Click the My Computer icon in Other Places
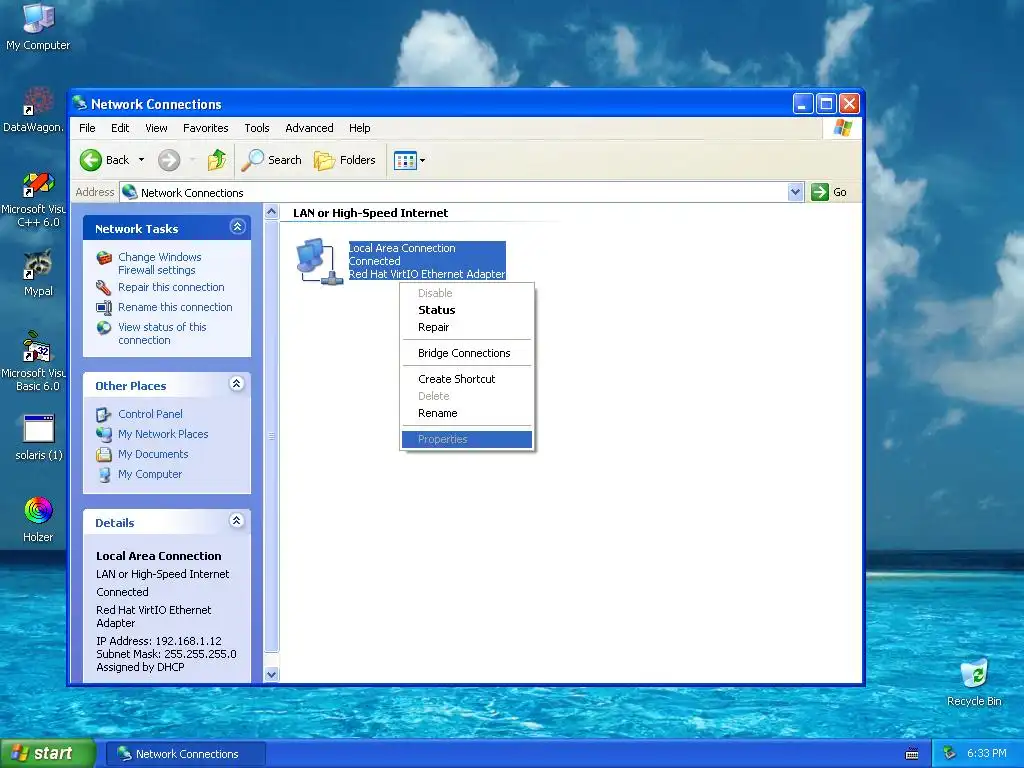 coord(103,475)
